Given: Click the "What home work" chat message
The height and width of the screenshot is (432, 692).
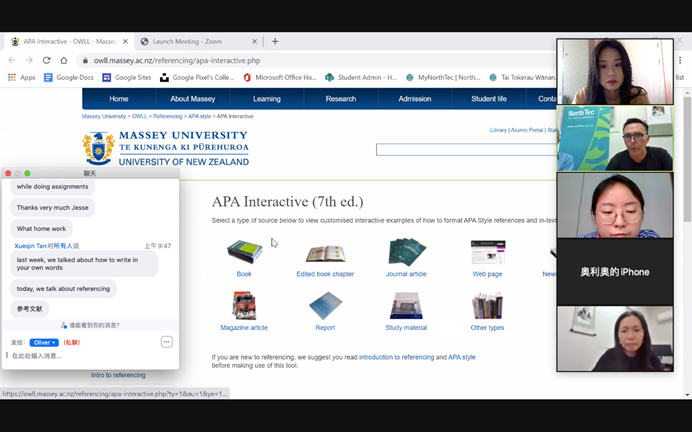Looking at the screenshot, I should (x=41, y=229).
